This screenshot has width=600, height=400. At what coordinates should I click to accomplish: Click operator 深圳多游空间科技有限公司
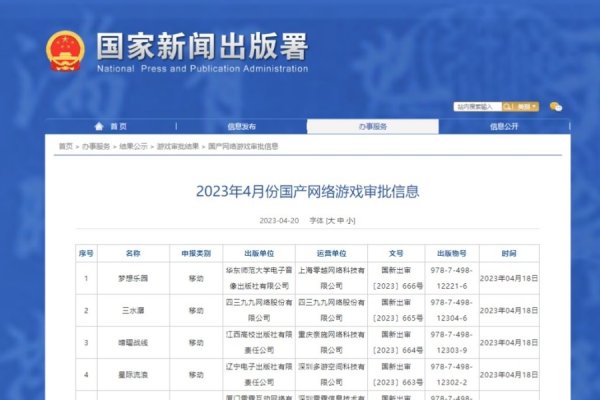[x=331, y=375]
